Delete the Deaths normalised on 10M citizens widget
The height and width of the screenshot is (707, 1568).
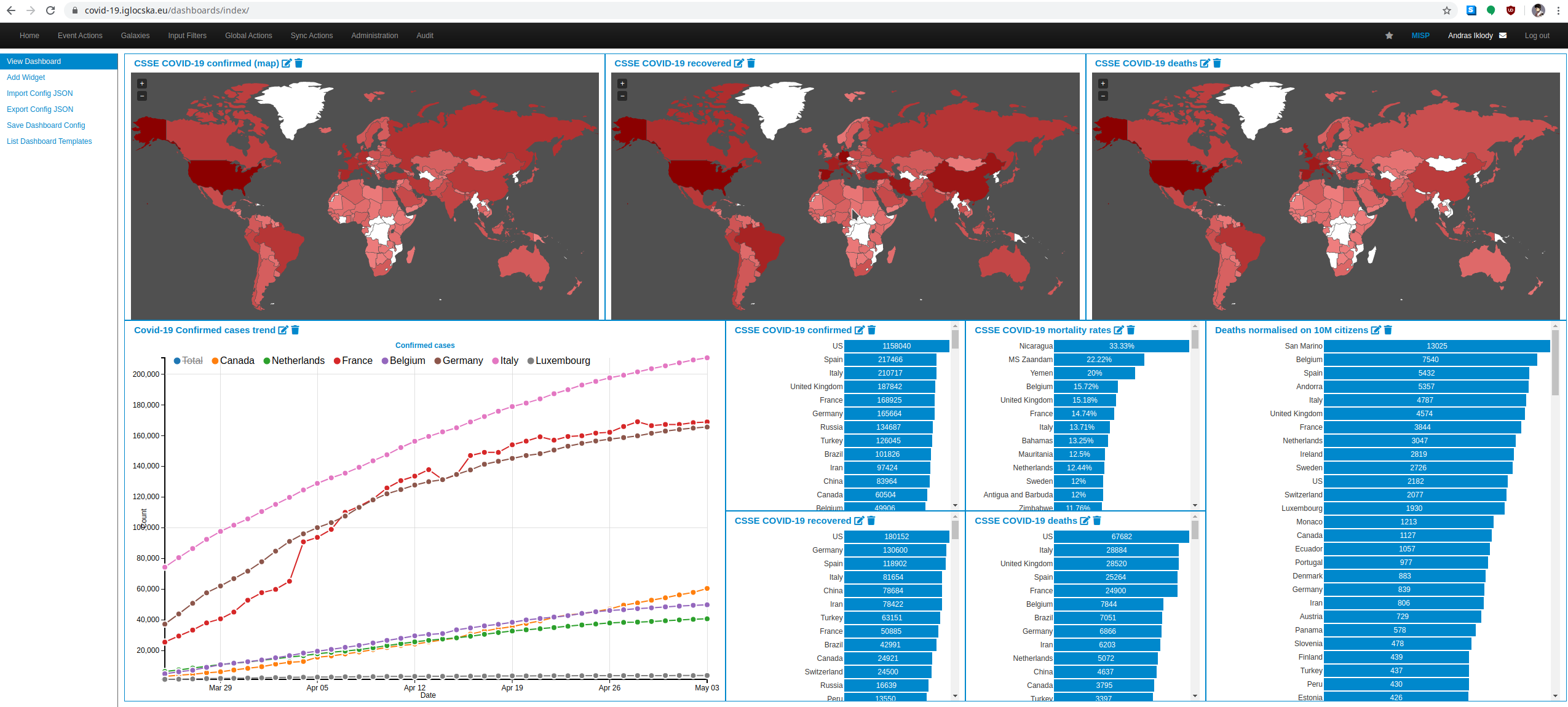pos(1388,330)
